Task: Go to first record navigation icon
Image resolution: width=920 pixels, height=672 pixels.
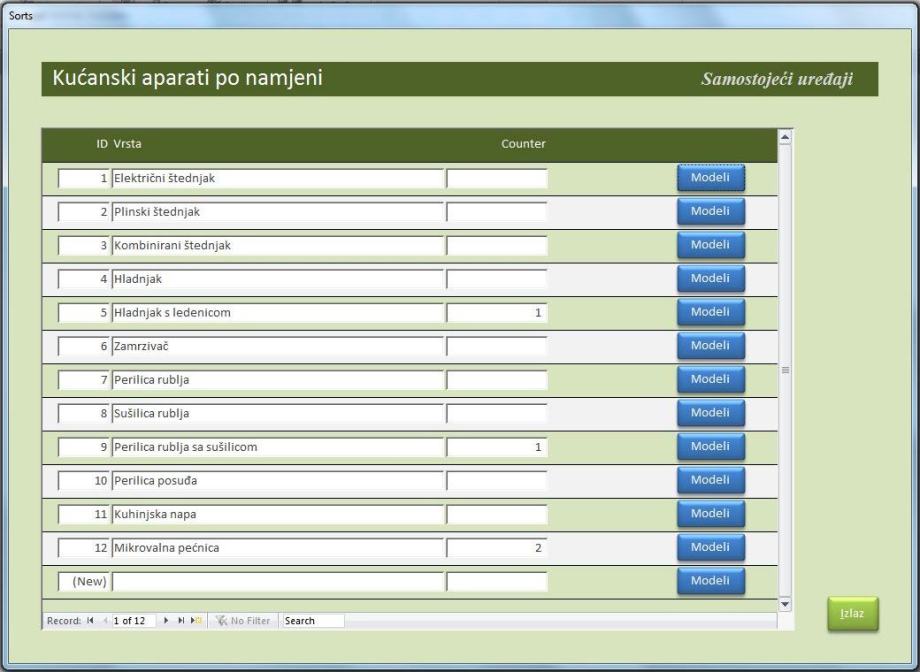Action: (x=90, y=620)
